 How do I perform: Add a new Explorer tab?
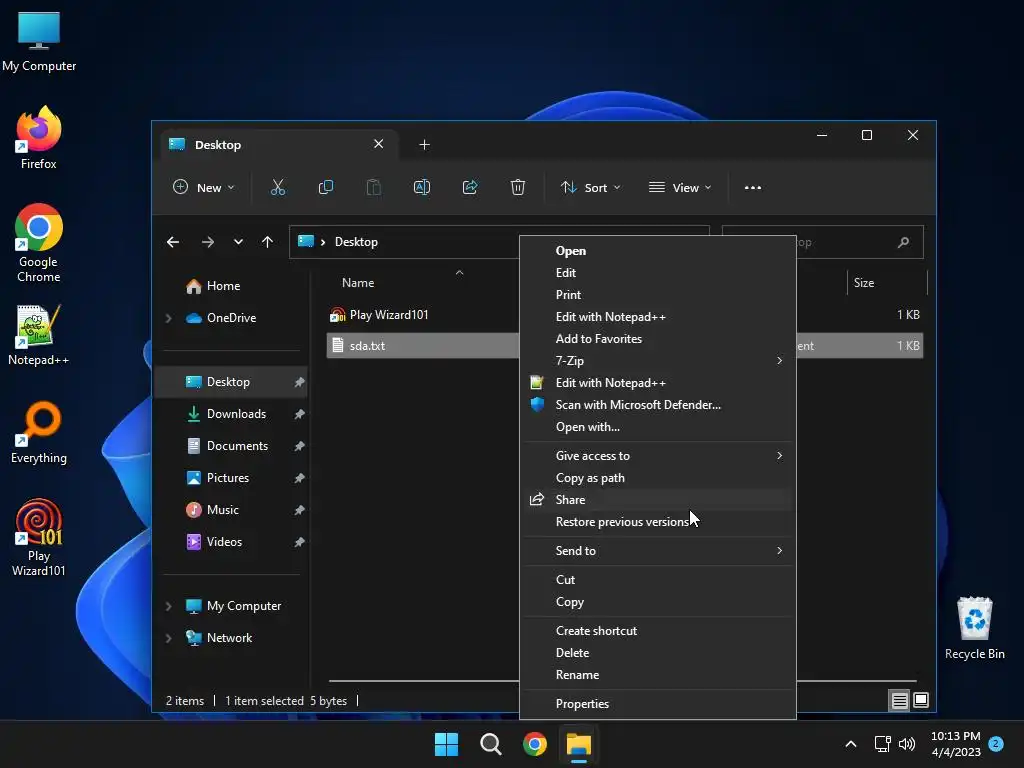(424, 145)
